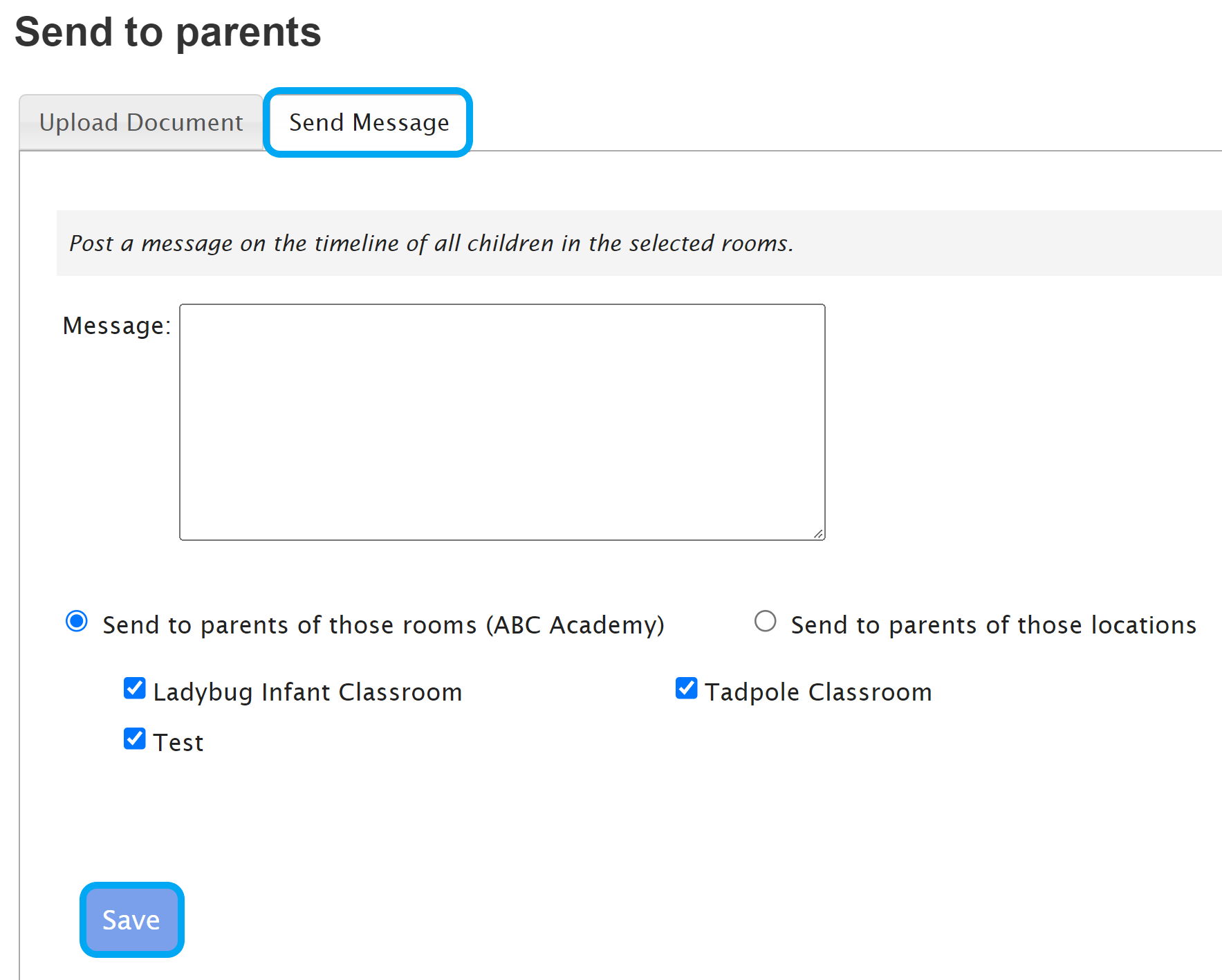
Task: Click the Ladybug Infant Classroom label text
Action: (x=307, y=692)
